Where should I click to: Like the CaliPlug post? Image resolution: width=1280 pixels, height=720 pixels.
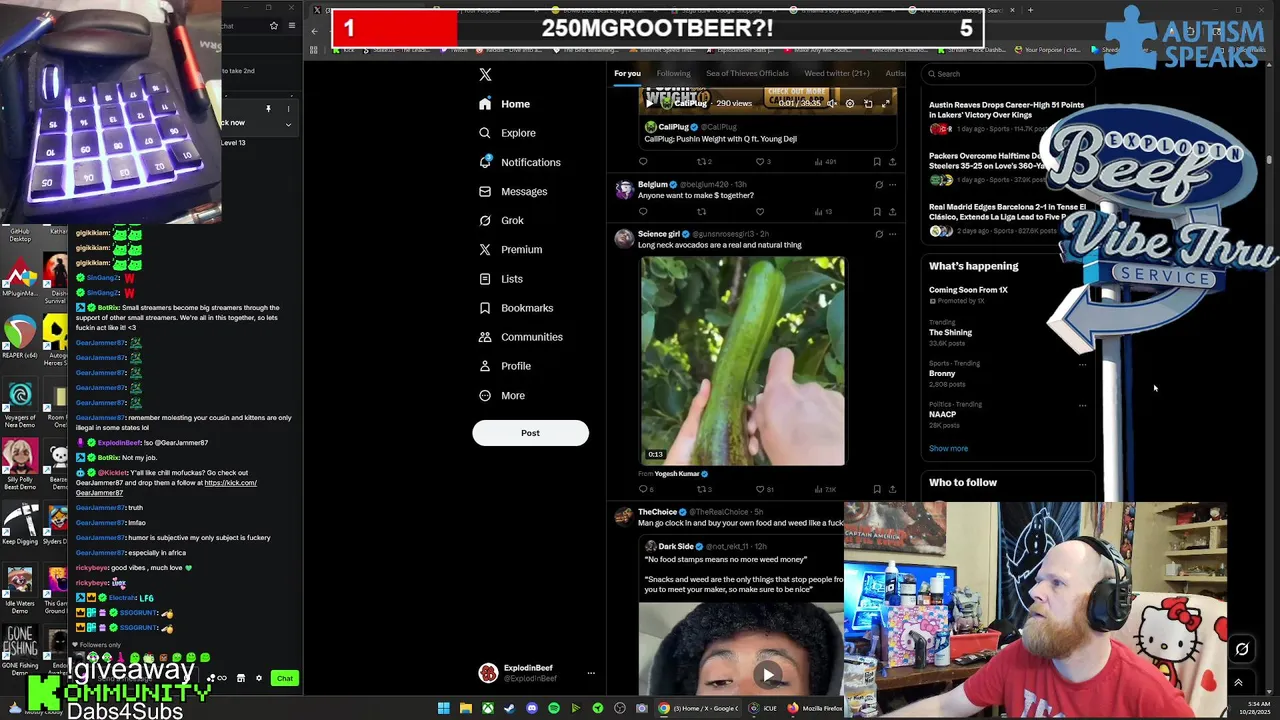[x=760, y=162]
